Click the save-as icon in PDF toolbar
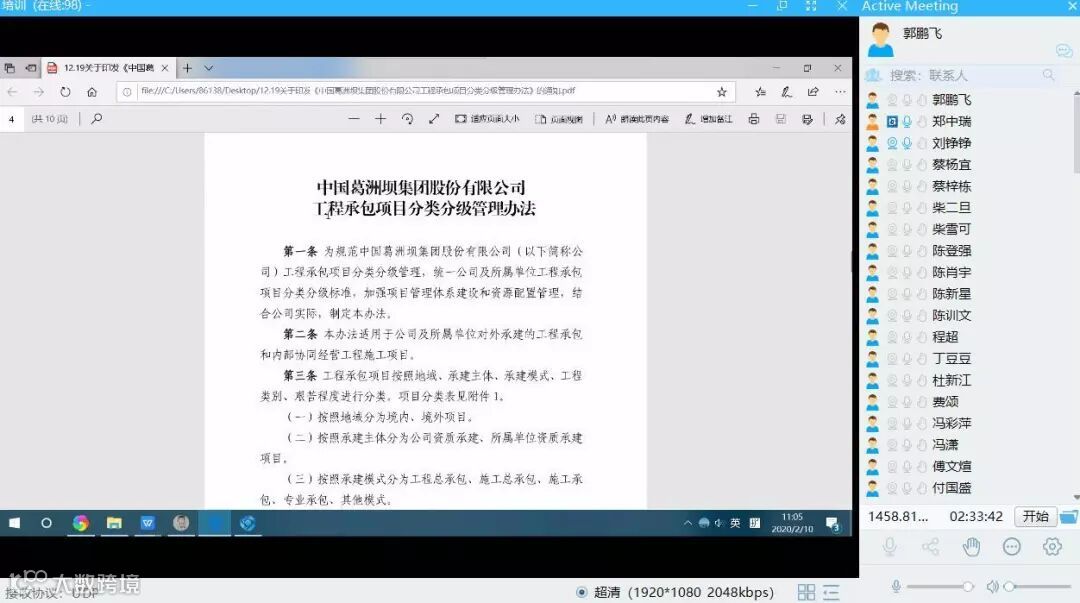This screenshot has height=603, width=1080. point(807,119)
